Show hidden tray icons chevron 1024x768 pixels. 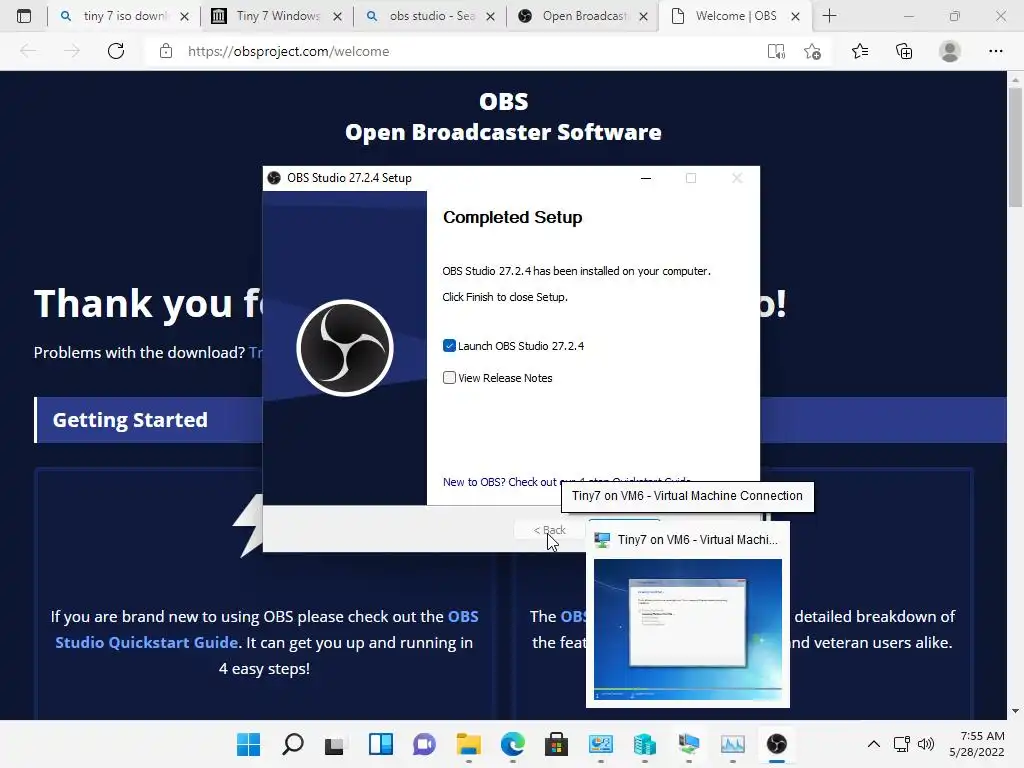click(x=874, y=744)
